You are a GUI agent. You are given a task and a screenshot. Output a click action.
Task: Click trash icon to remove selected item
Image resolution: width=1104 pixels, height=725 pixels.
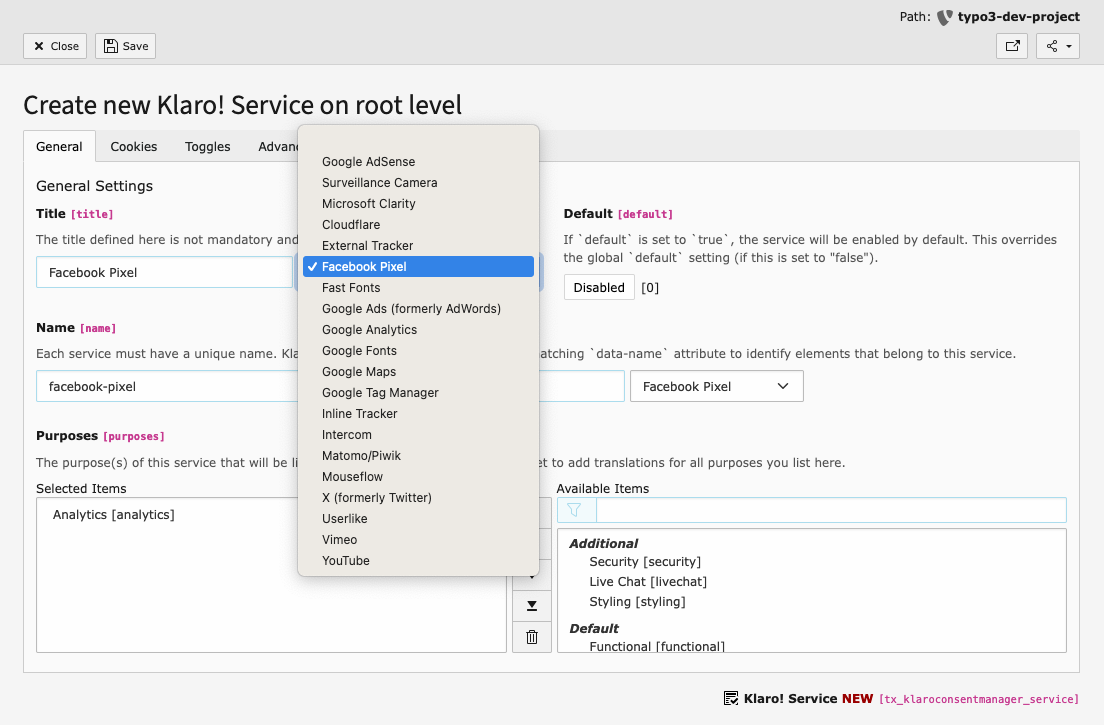[x=532, y=637]
